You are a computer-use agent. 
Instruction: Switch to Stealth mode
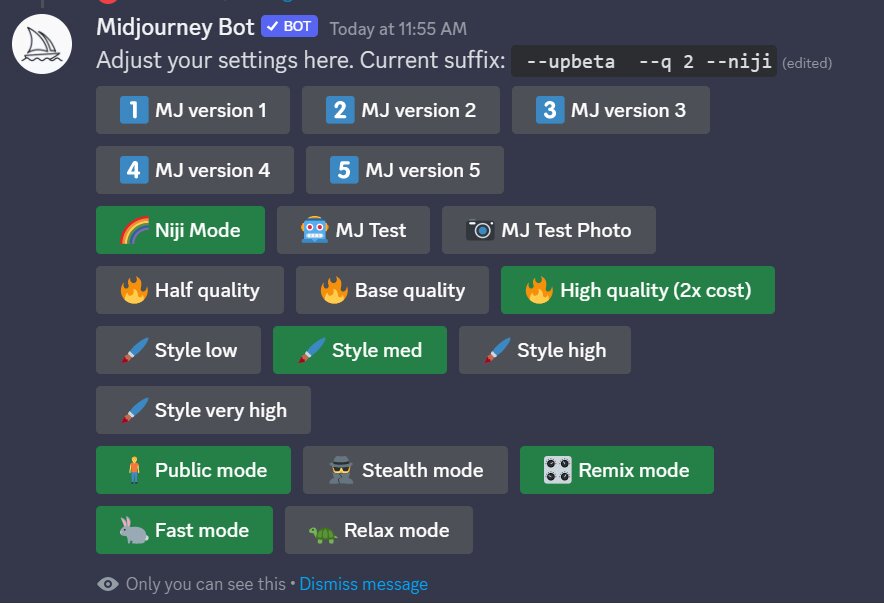[405, 470]
